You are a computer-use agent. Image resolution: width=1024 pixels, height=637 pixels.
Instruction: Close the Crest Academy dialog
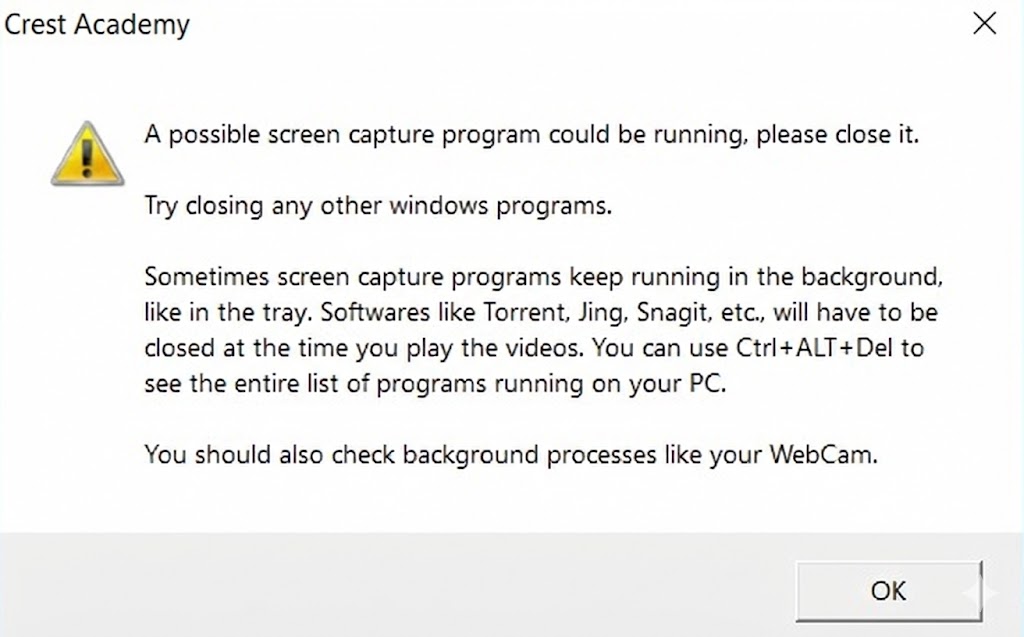(x=984, y=25)
